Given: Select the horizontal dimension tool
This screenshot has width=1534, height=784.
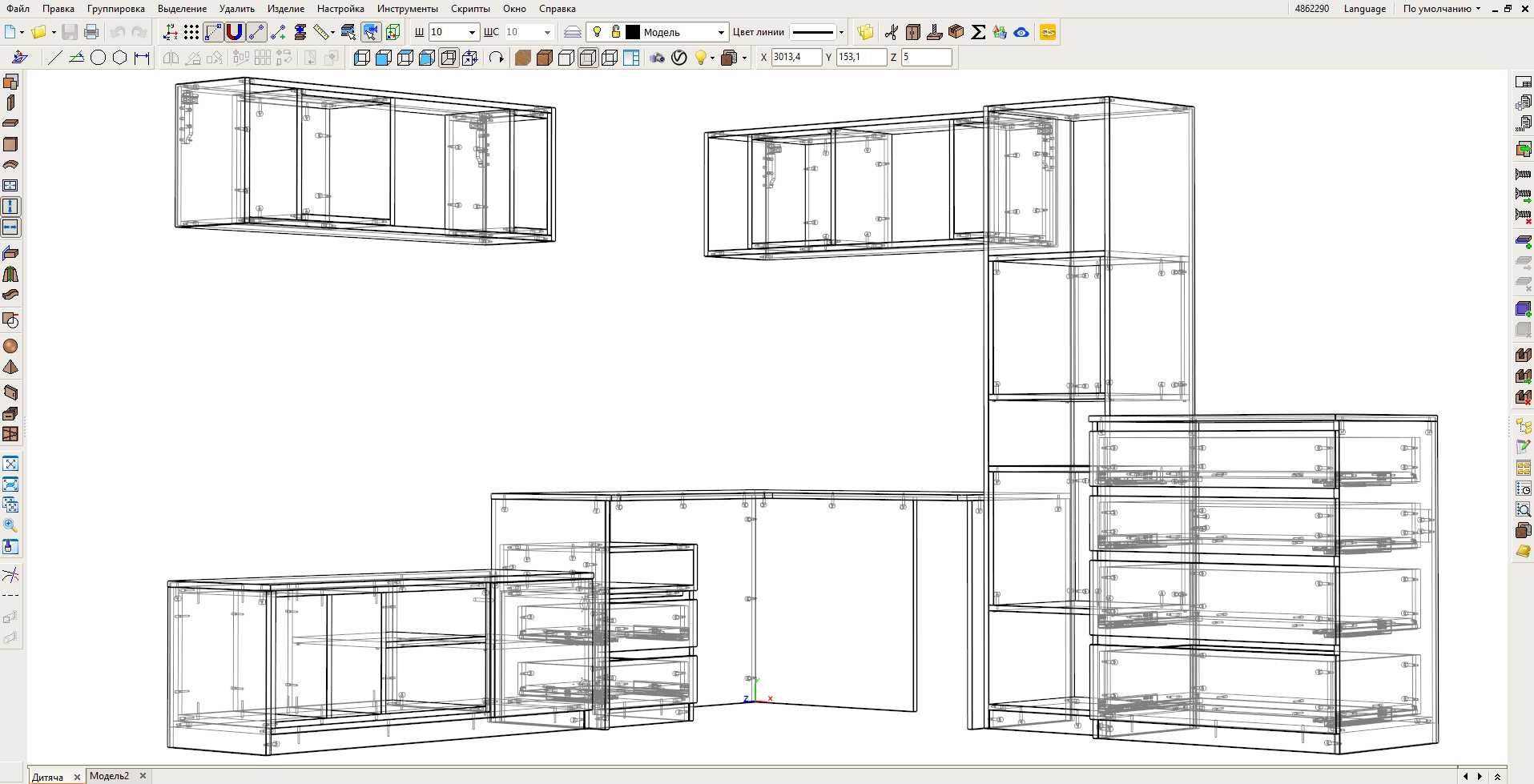Looking at the screenshot, I should coord(142,57).
